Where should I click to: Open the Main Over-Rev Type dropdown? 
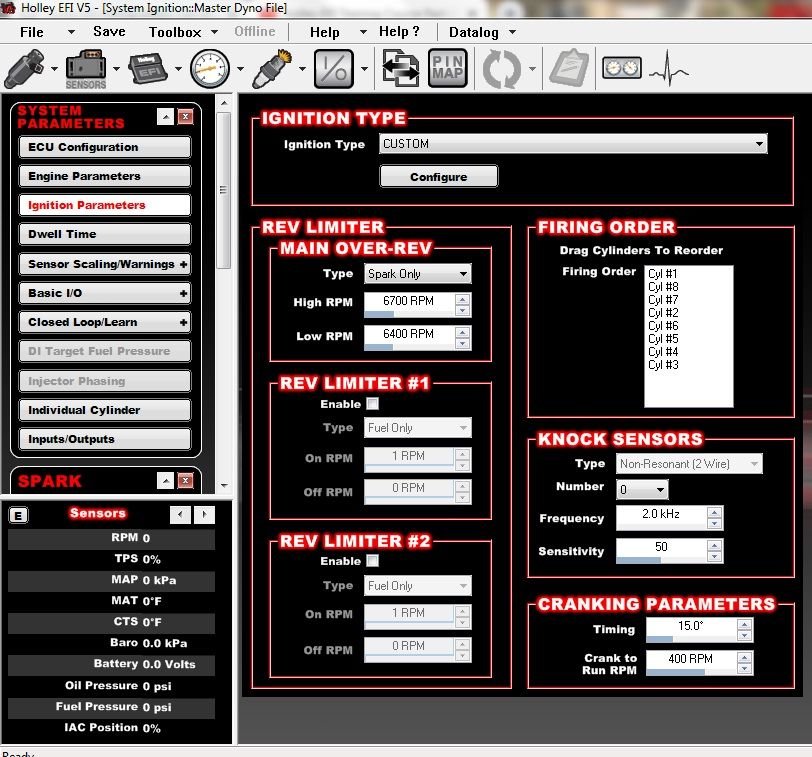tap(416, 273)
